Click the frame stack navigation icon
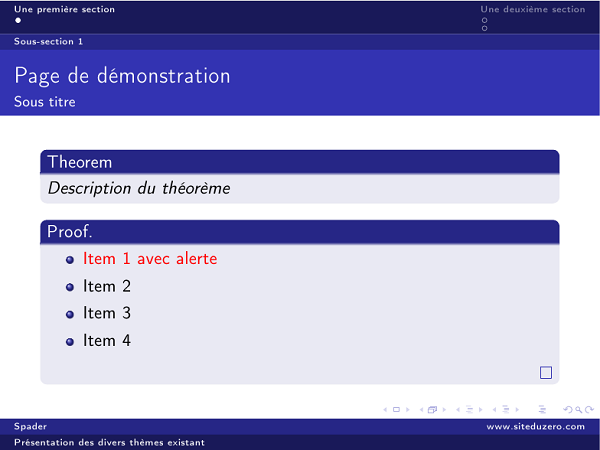 [x=432, y=409]
